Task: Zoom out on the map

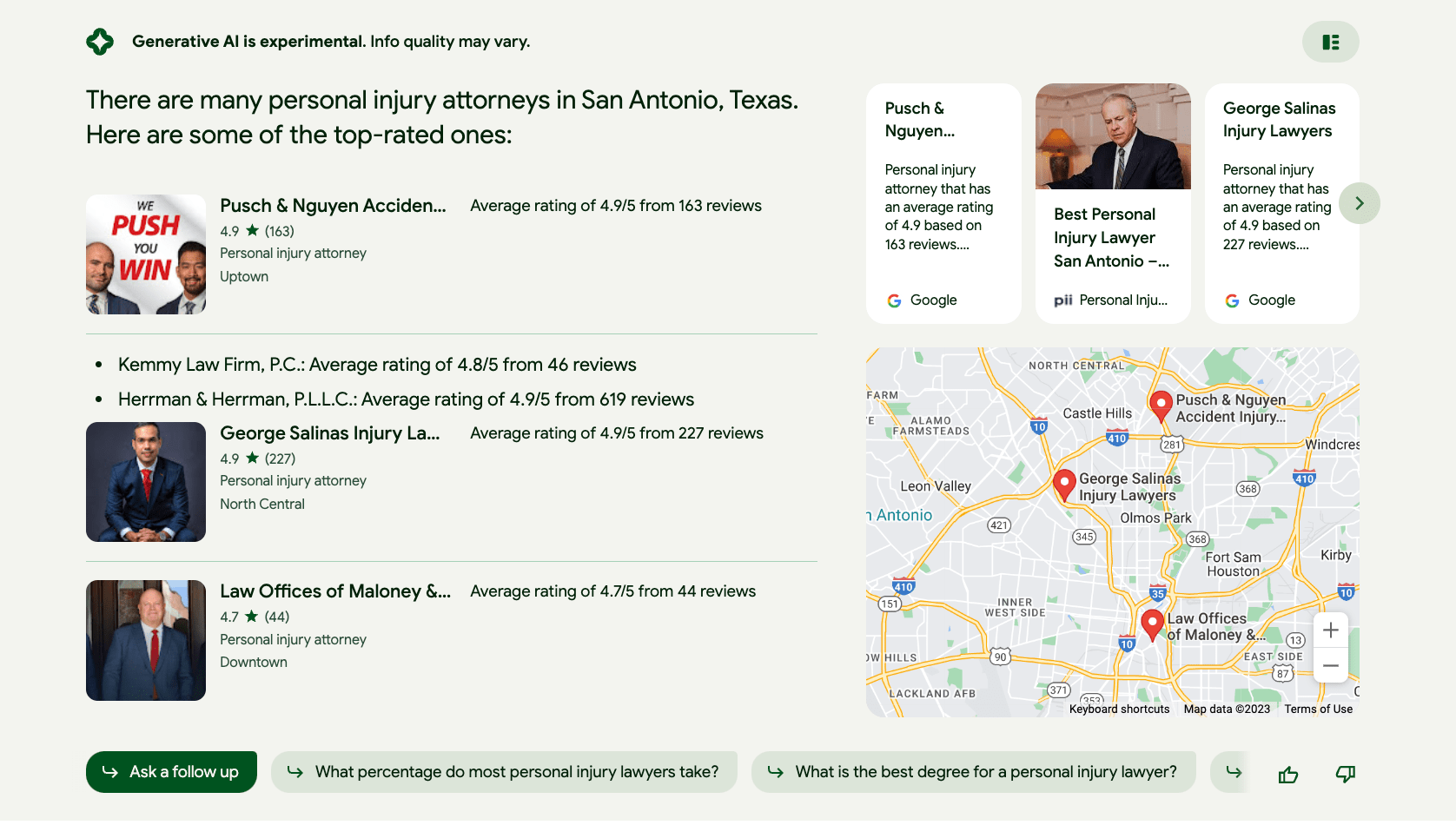Action: [x=1331, y=666]
